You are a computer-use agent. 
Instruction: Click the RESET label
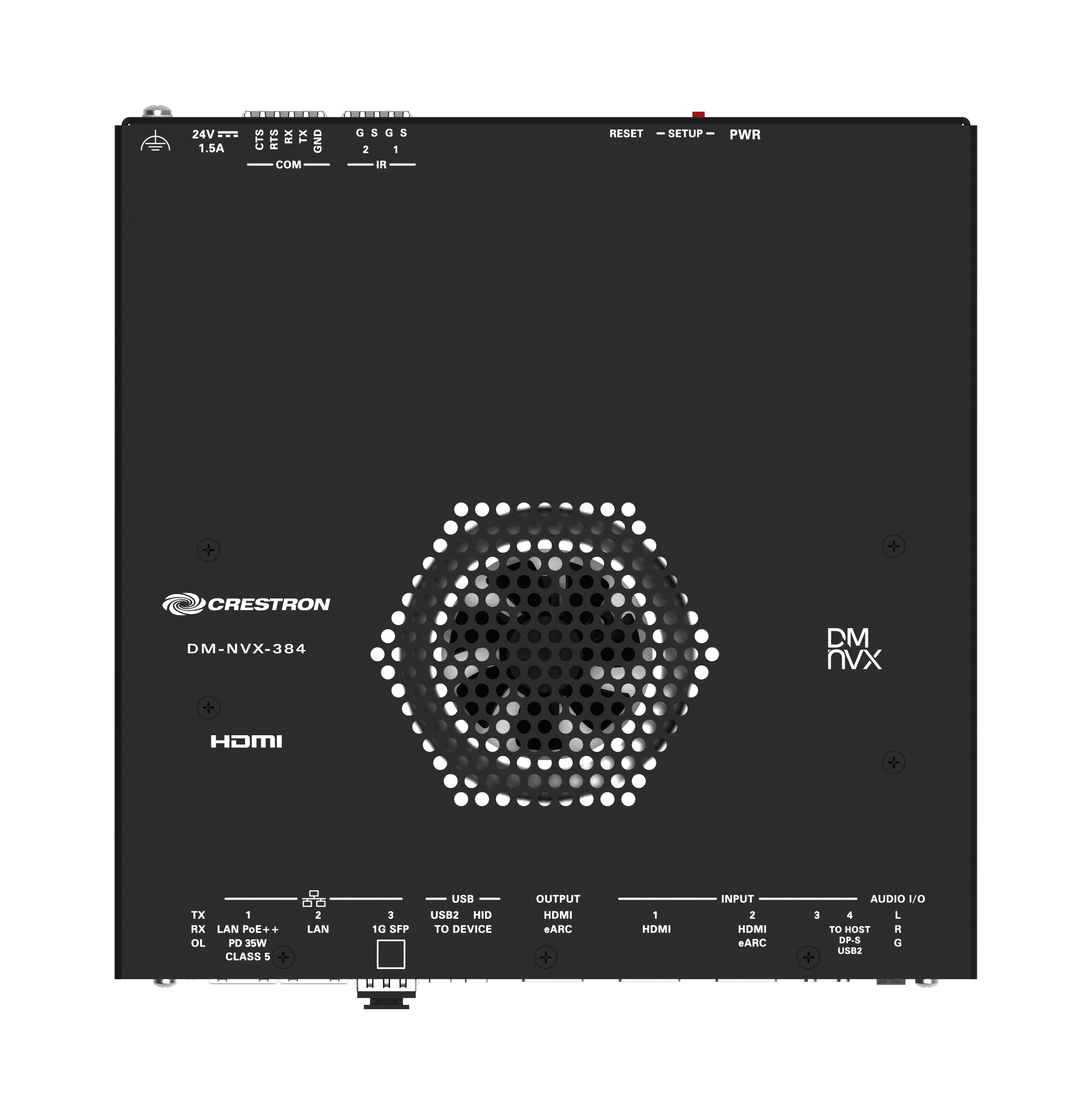tap(626, 134)
